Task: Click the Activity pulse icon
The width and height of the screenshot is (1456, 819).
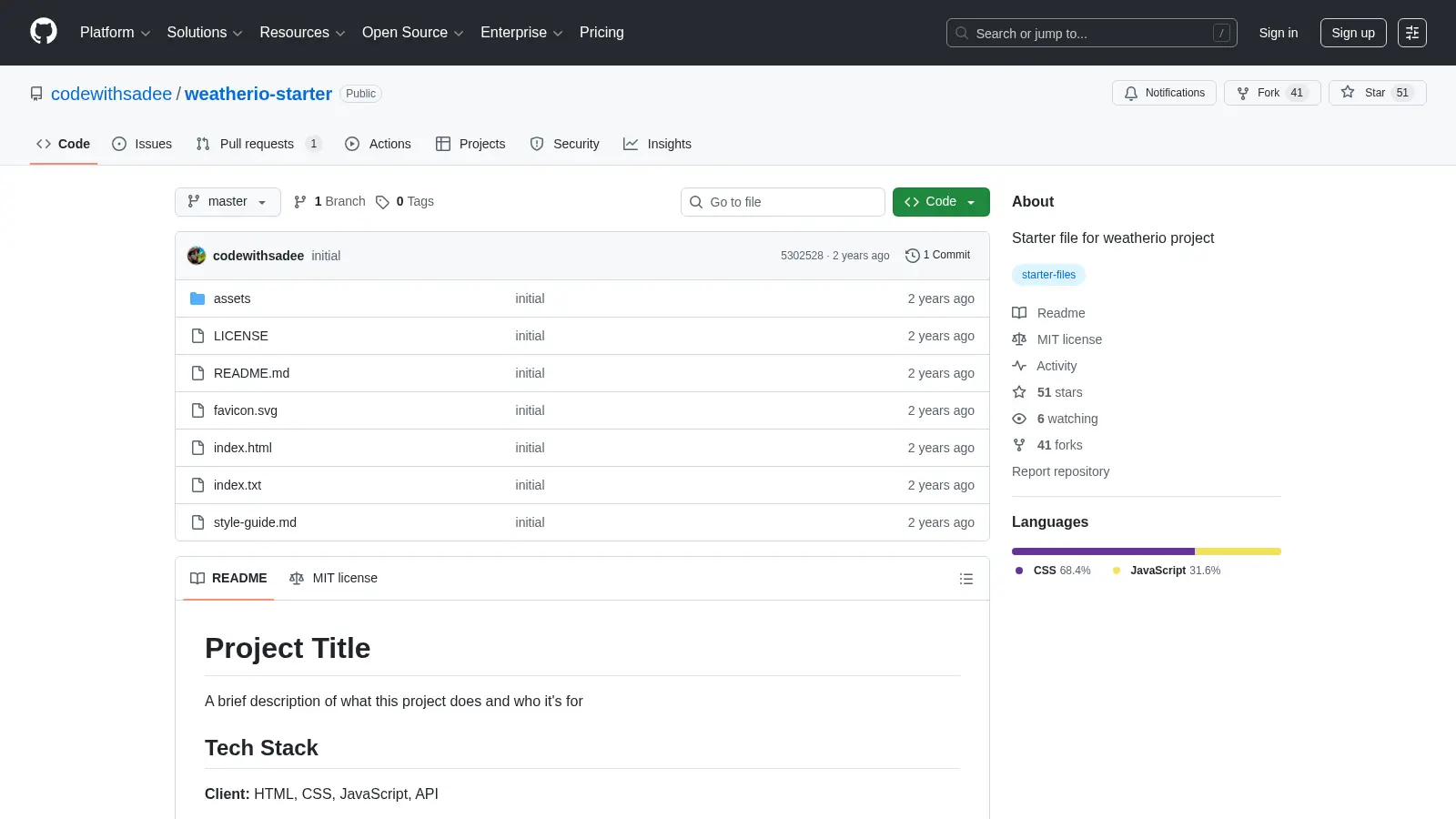Action: (x=1019, y=366)
